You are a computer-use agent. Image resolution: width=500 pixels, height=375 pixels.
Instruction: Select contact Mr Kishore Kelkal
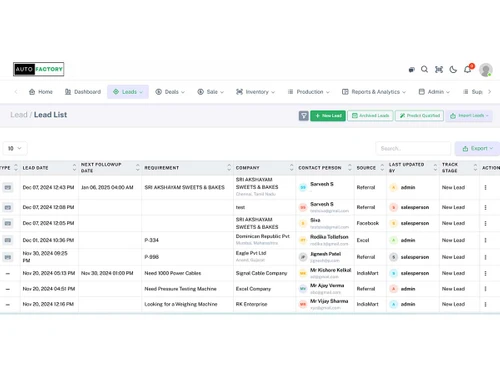[331, 270]
